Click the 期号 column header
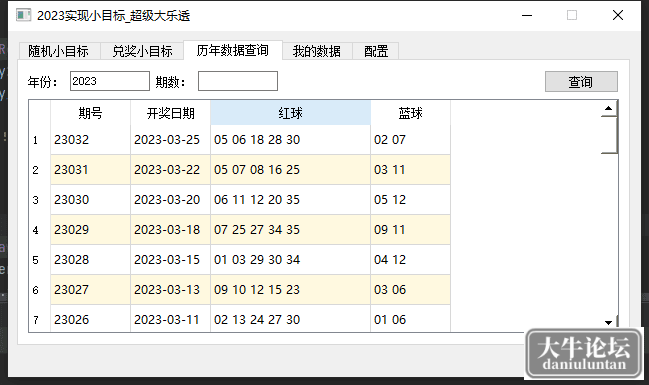The width and height of the screenshot is (649, 385). pos(91,113)
